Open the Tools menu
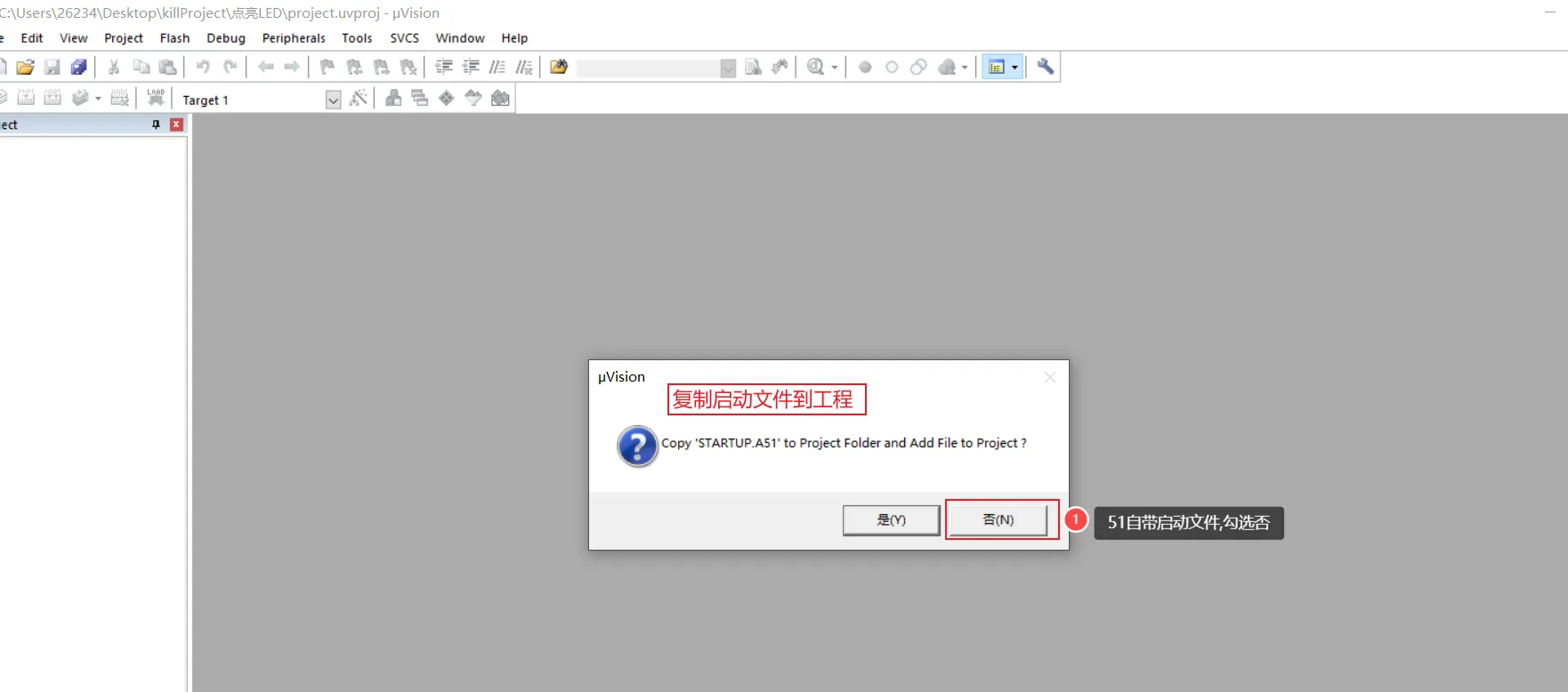 pyautogui.click(x=357, y=38)
